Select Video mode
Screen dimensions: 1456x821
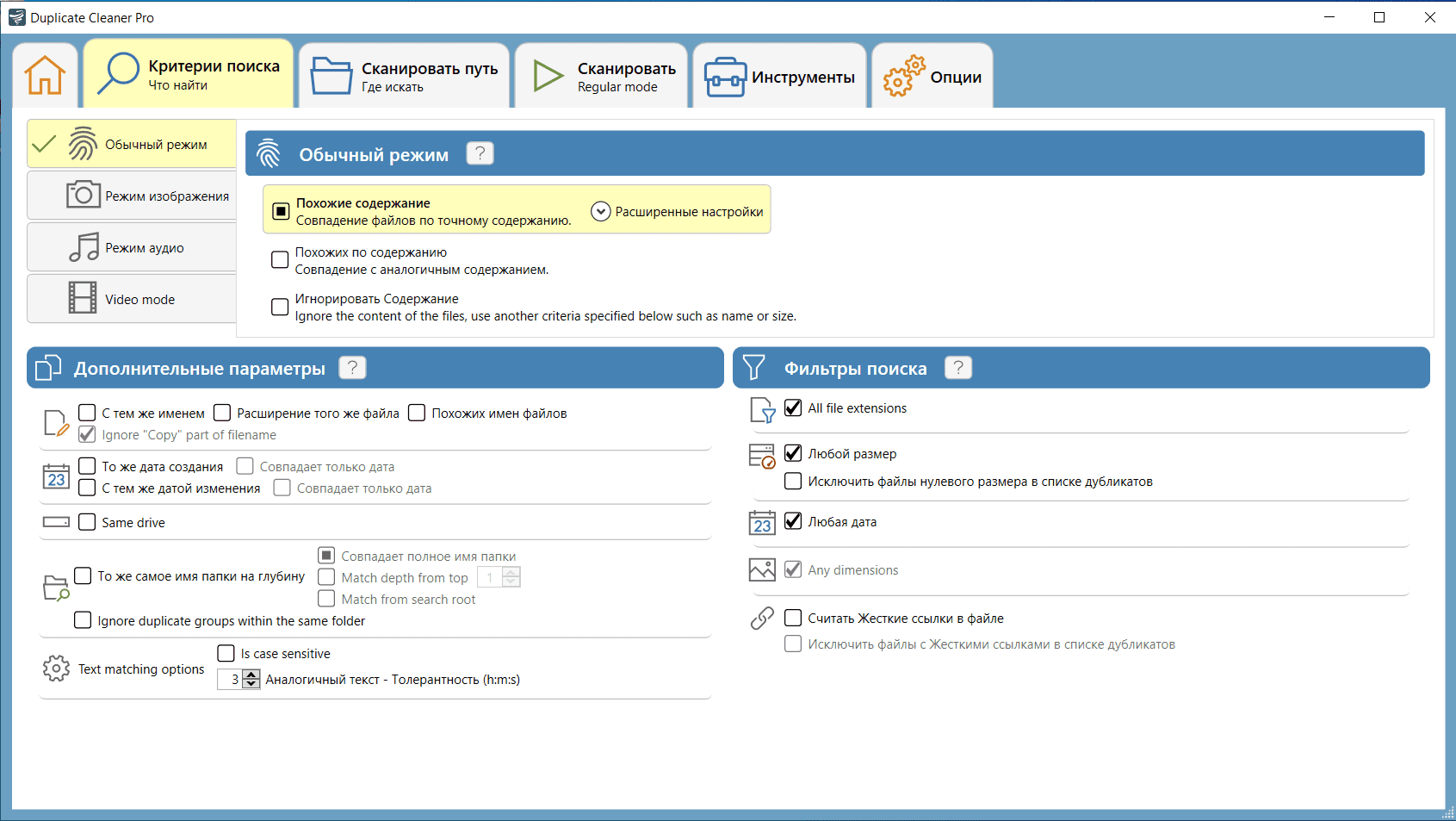point(132,299)
